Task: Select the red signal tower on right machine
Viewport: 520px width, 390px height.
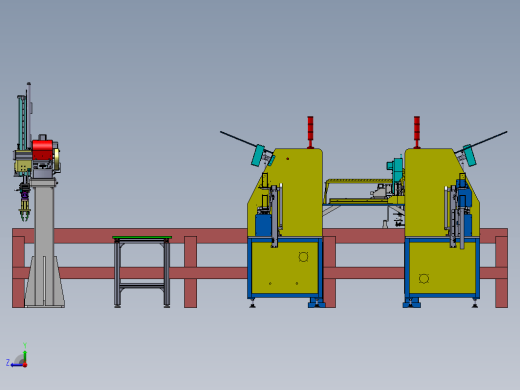Action: point(417,132)
